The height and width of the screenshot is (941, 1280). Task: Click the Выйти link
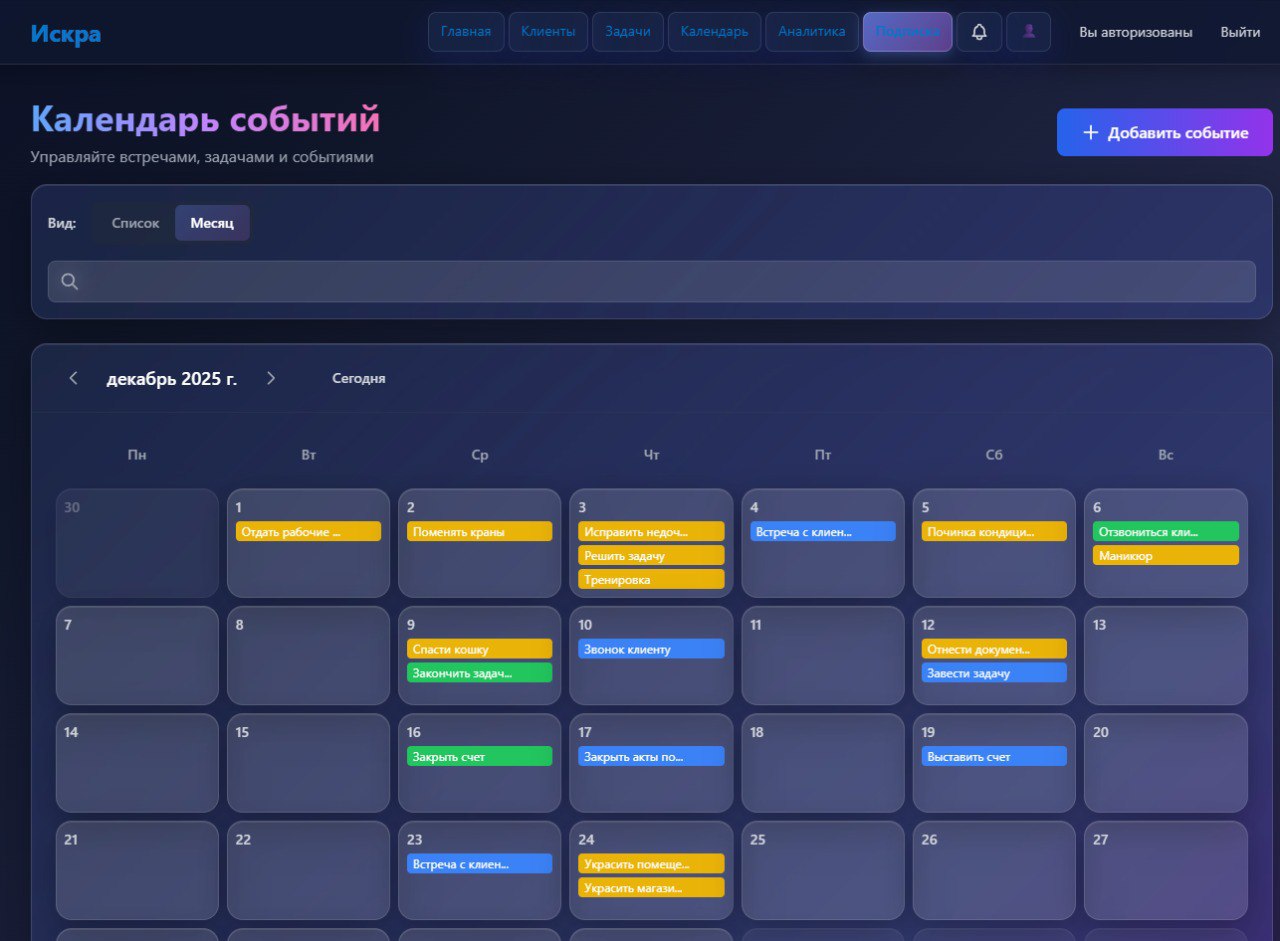pos(1240,32)
